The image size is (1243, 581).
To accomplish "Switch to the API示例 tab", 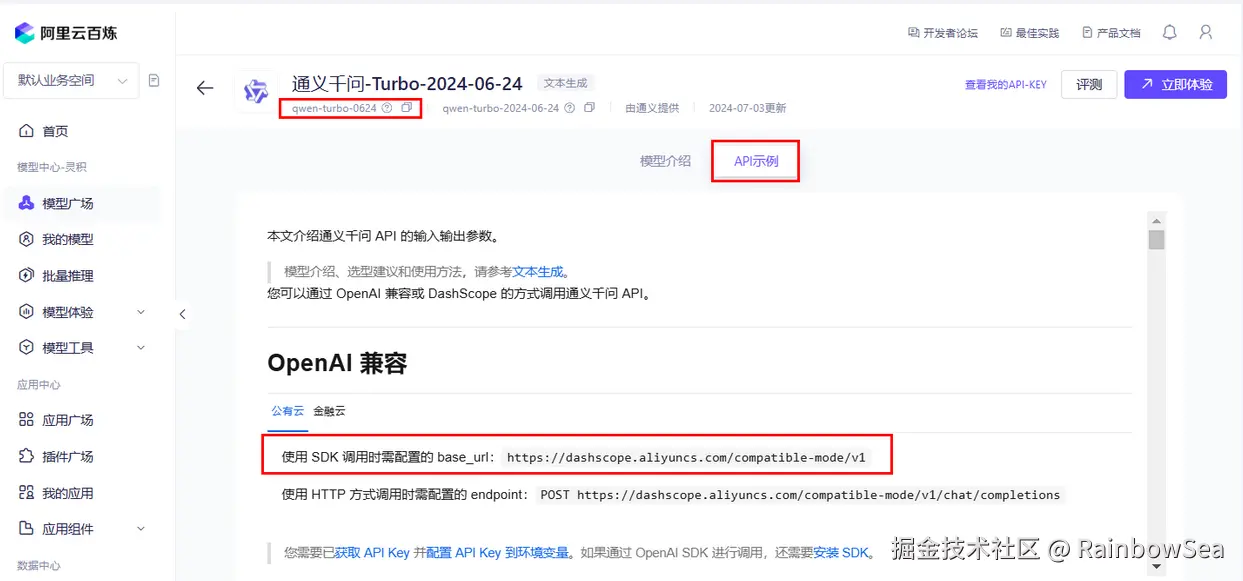I will click(756, 161).
